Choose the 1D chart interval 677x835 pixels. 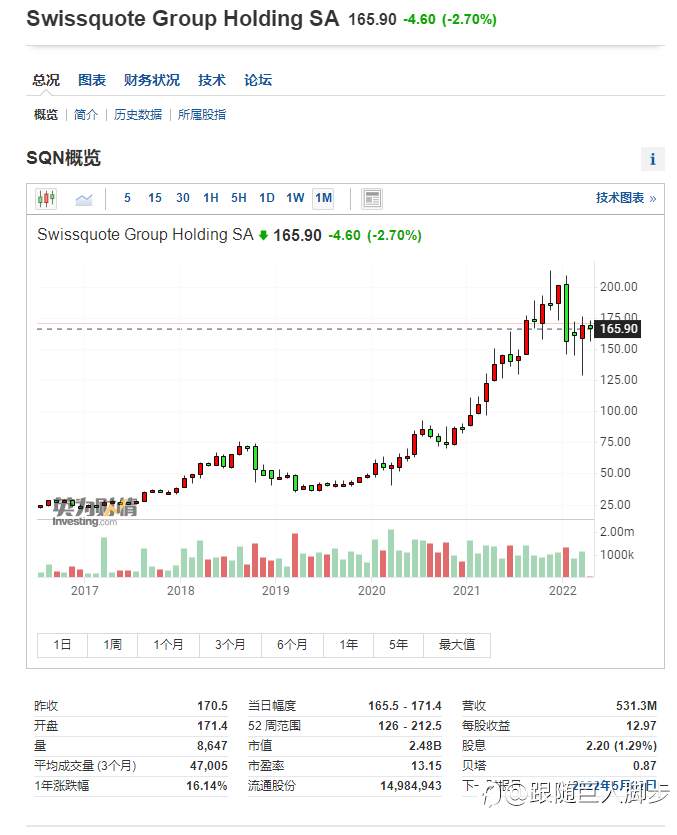pyautogui.click(x=267, y=198)
